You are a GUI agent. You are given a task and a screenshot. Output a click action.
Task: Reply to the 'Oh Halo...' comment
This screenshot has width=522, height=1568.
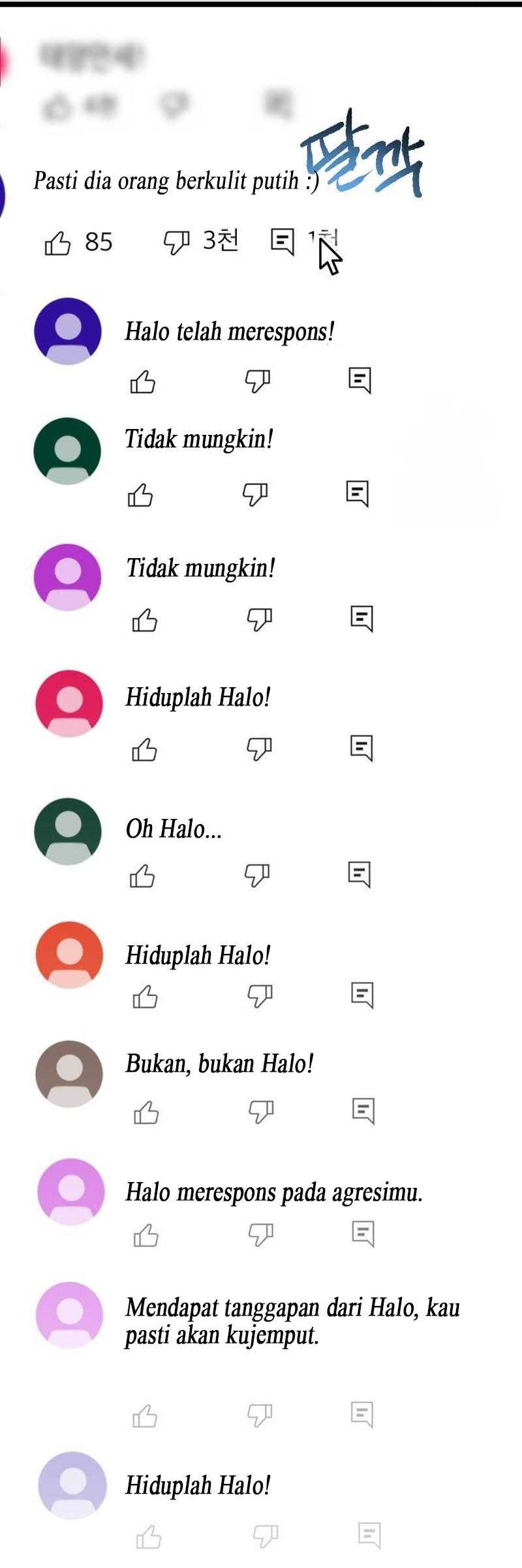[x=360, y=874]
